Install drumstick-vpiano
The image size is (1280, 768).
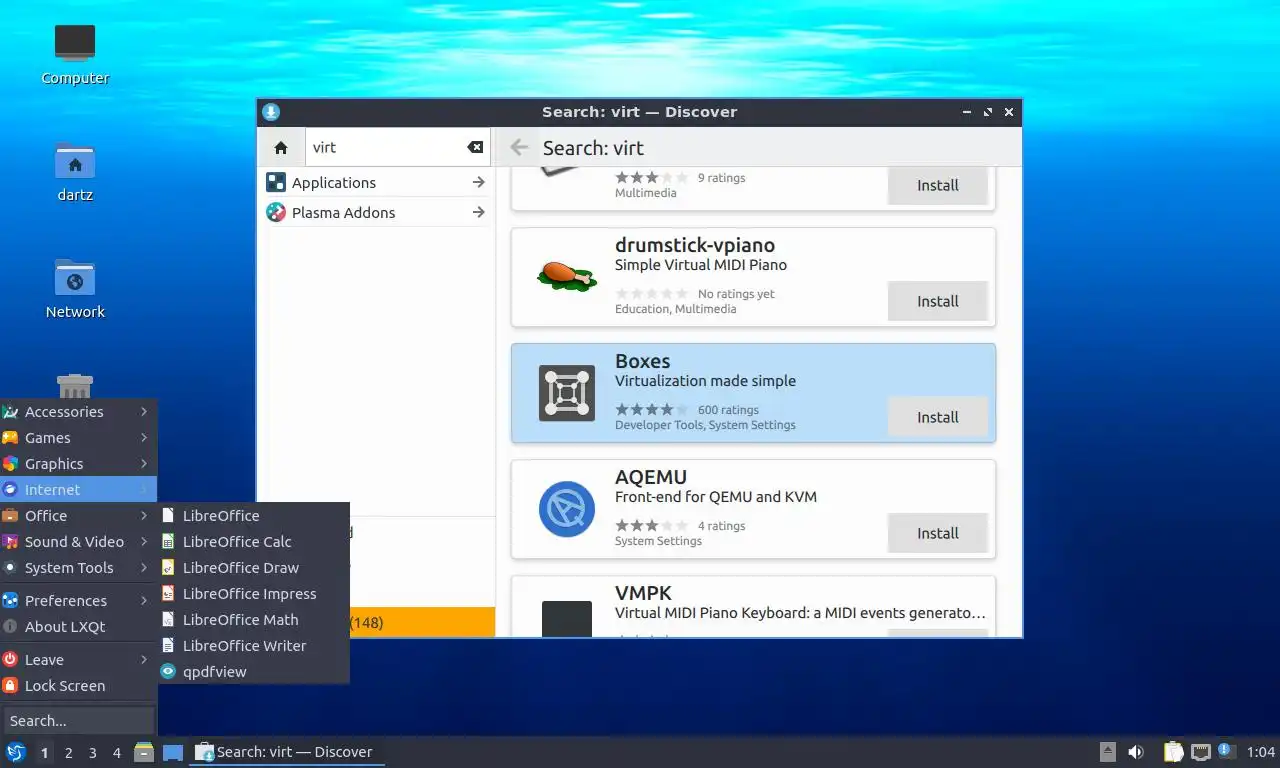click(x=938, y=301)
